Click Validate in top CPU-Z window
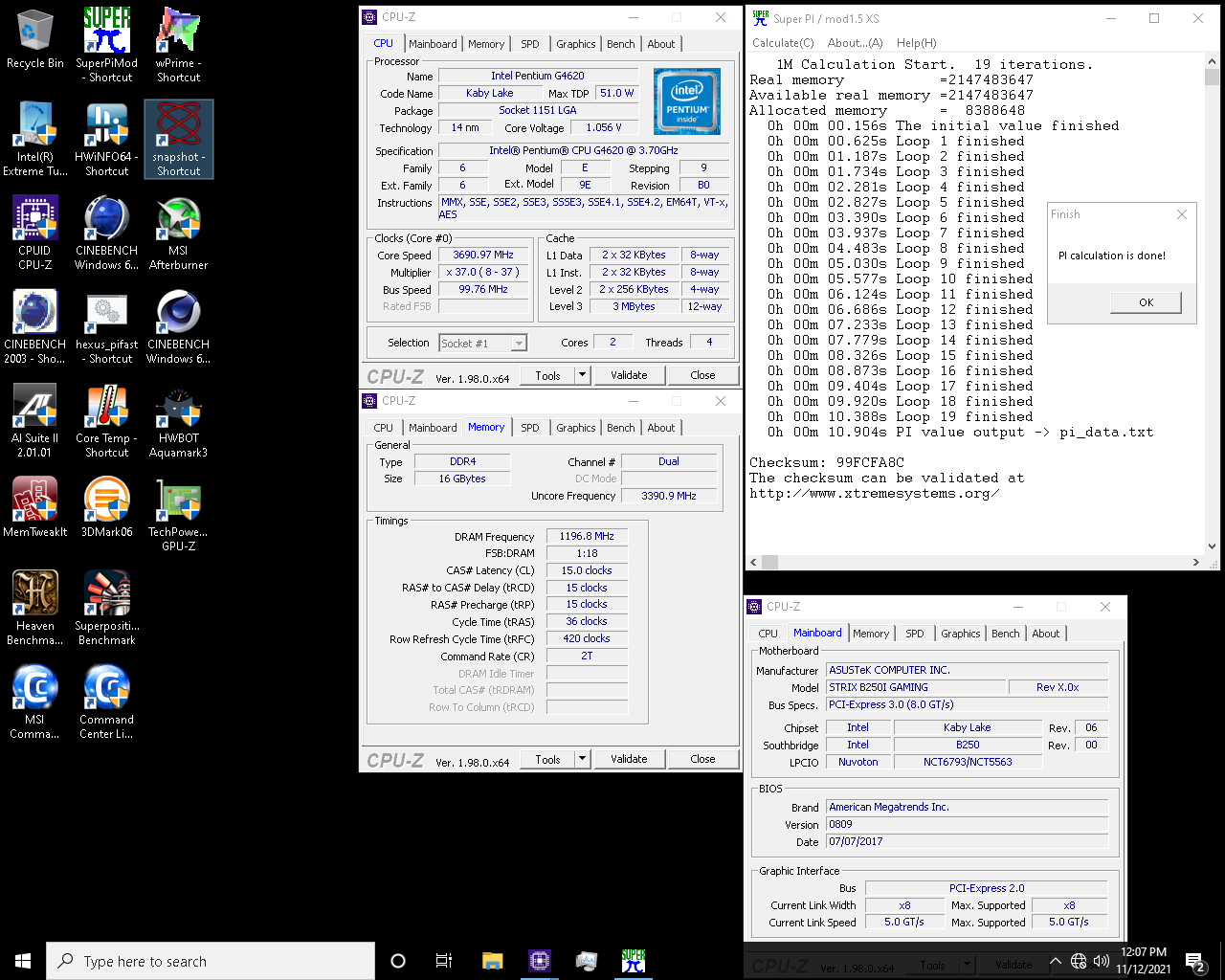This screenshot has height=980, width=1225. click(629, 375)
